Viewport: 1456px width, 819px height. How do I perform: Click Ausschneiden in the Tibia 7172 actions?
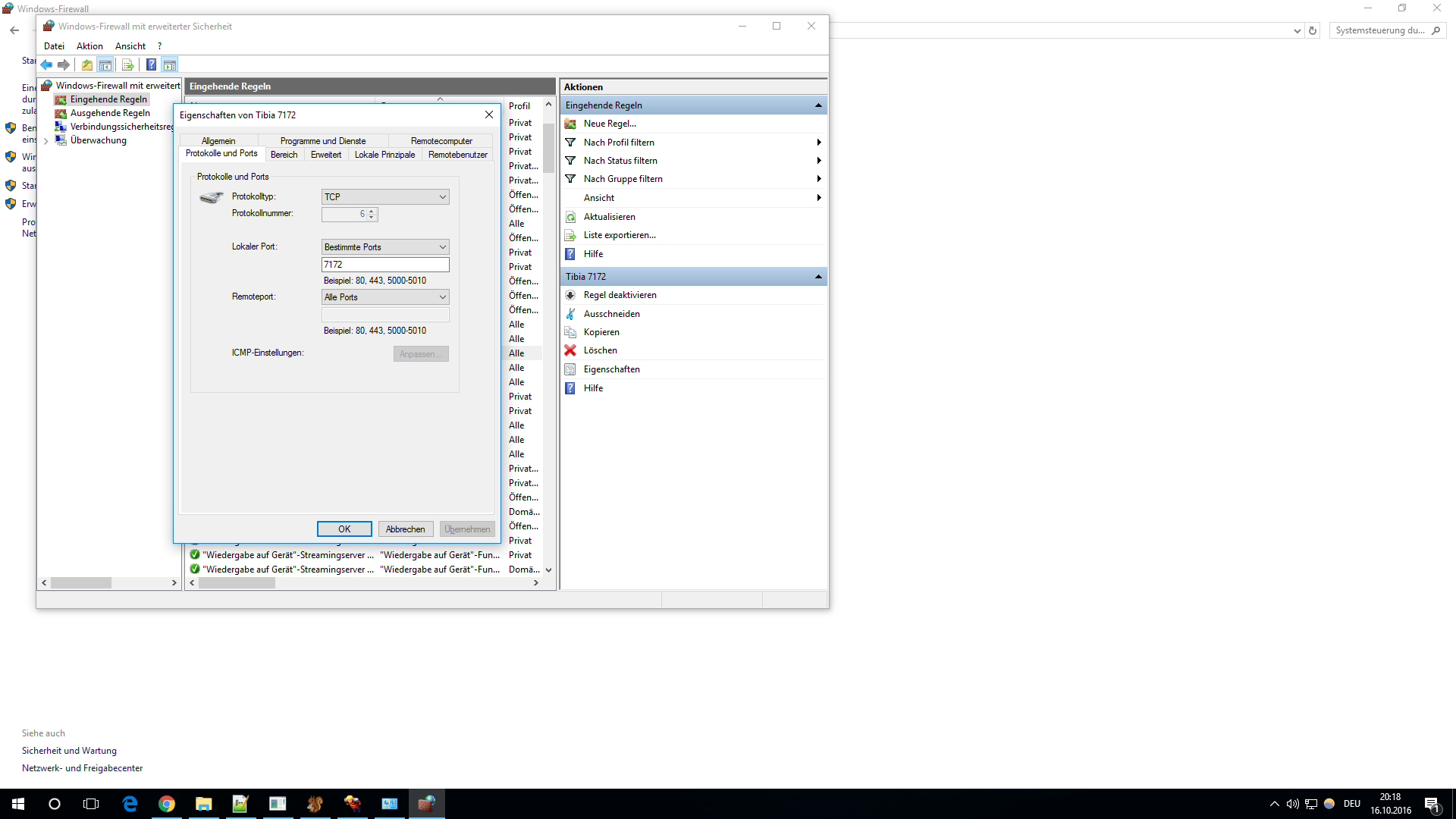click(x=611, y=314)
